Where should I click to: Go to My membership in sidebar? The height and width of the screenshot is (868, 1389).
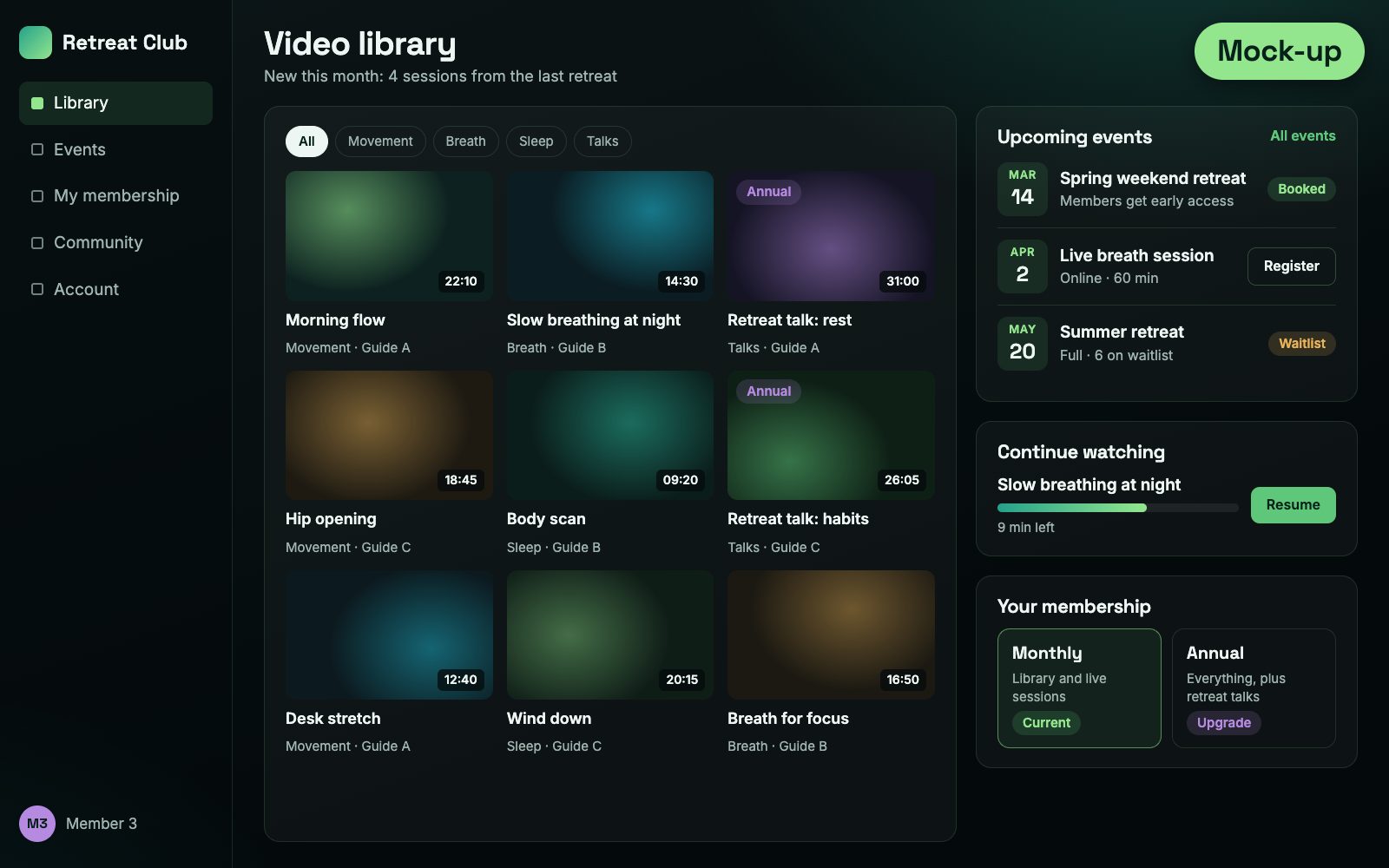tap(115, 196)
